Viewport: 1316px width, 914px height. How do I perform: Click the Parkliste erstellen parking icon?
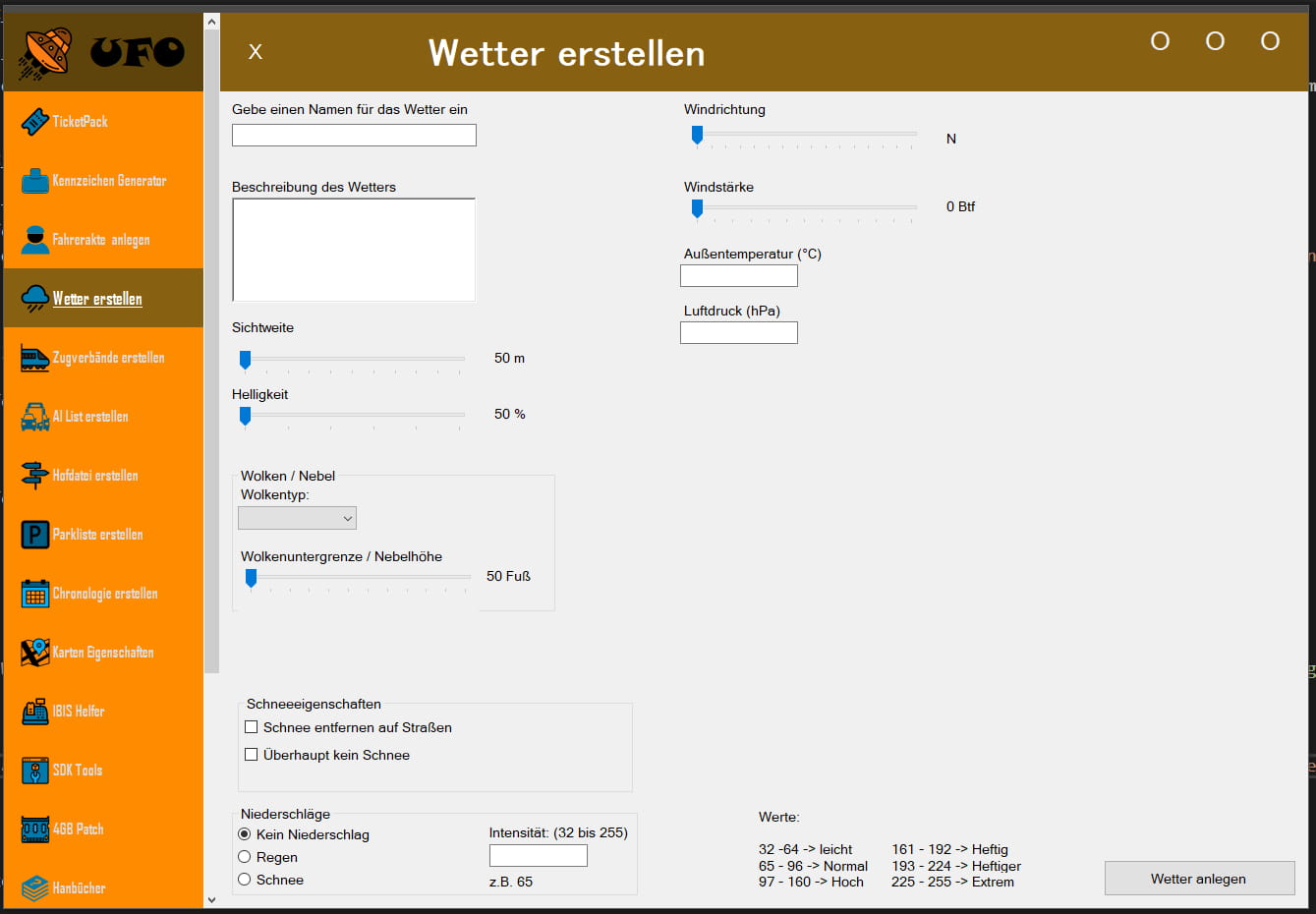(34, 535)
